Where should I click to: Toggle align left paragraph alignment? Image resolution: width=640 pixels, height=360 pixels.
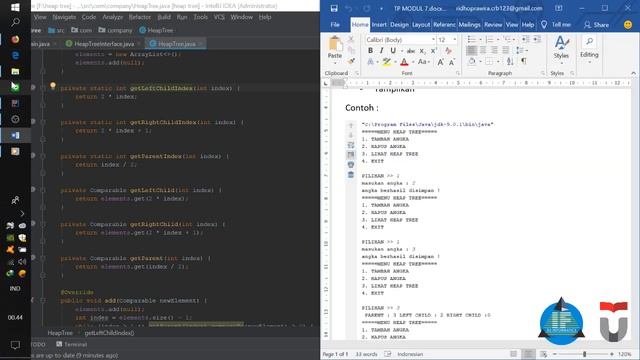click(471, 50)
